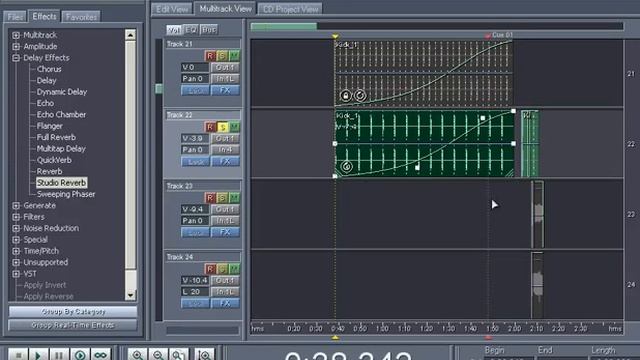The width and height of the screenshot is (640, 360).
Task: Expand the Multitrack effects category
Action: point(16,36)
